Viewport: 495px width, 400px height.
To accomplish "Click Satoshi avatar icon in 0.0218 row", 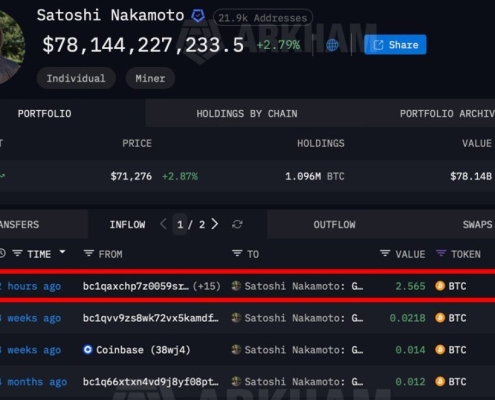I will point(236,318).
